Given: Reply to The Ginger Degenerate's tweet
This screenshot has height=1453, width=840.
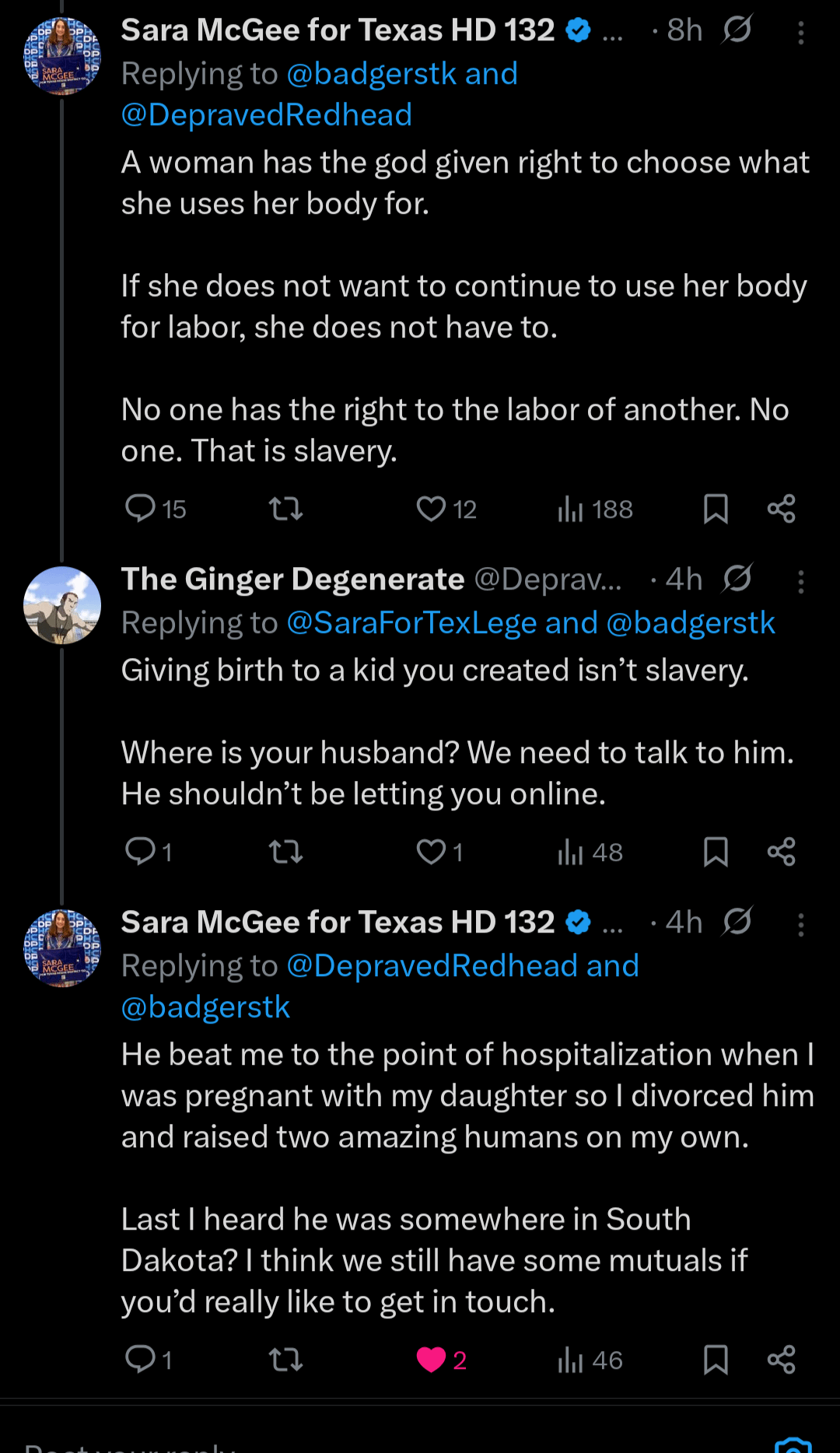Looking at the screenshot, I should point(141,852).
